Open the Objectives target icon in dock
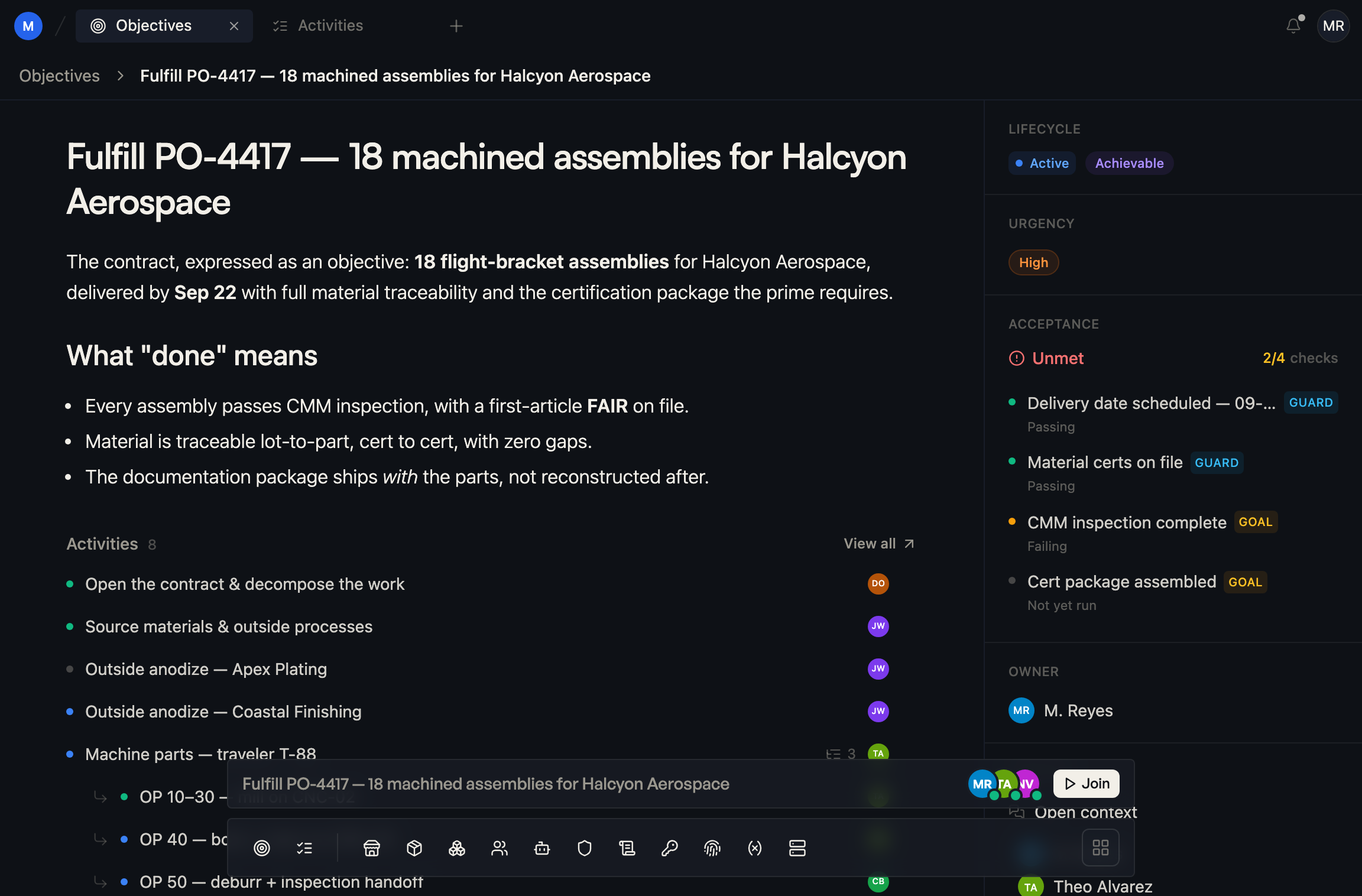This screenshot has width=1362, height=896. tap(262, 848)
